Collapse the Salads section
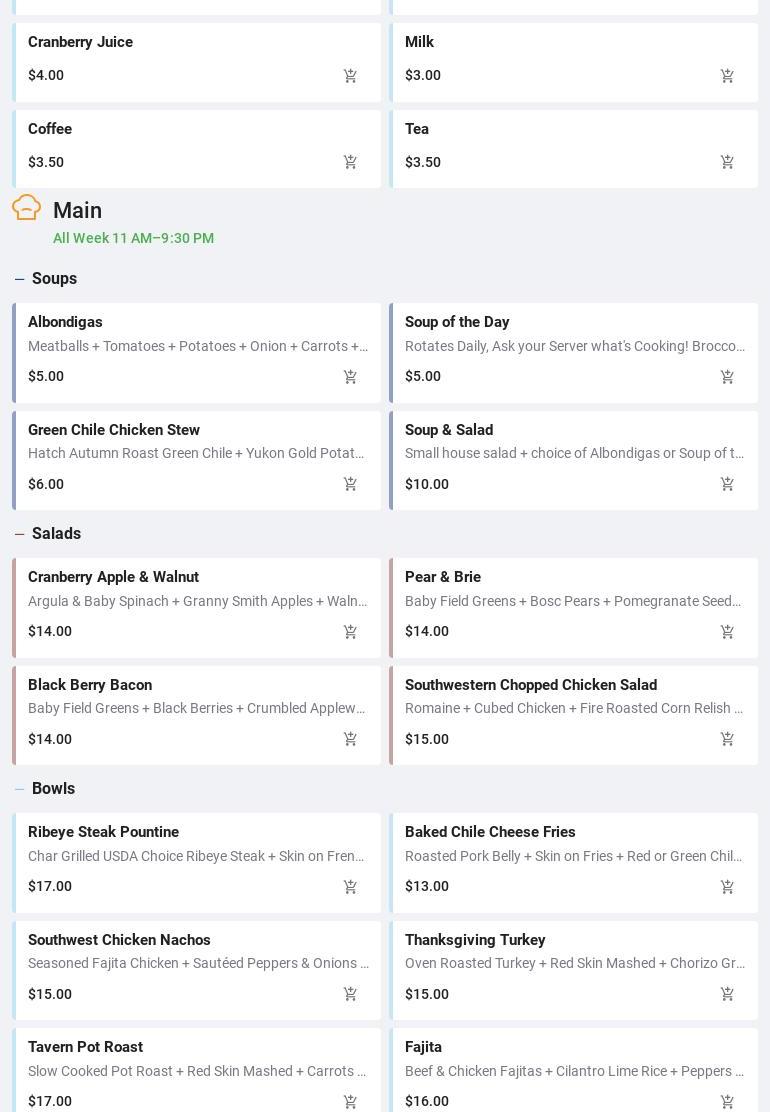 (20, 534)
